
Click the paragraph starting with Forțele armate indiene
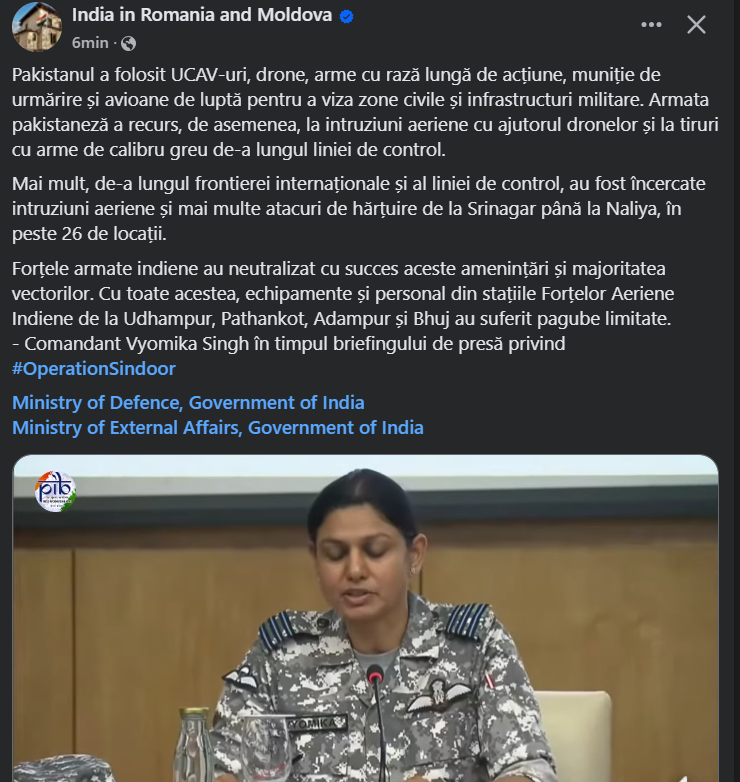pos(343,294)
